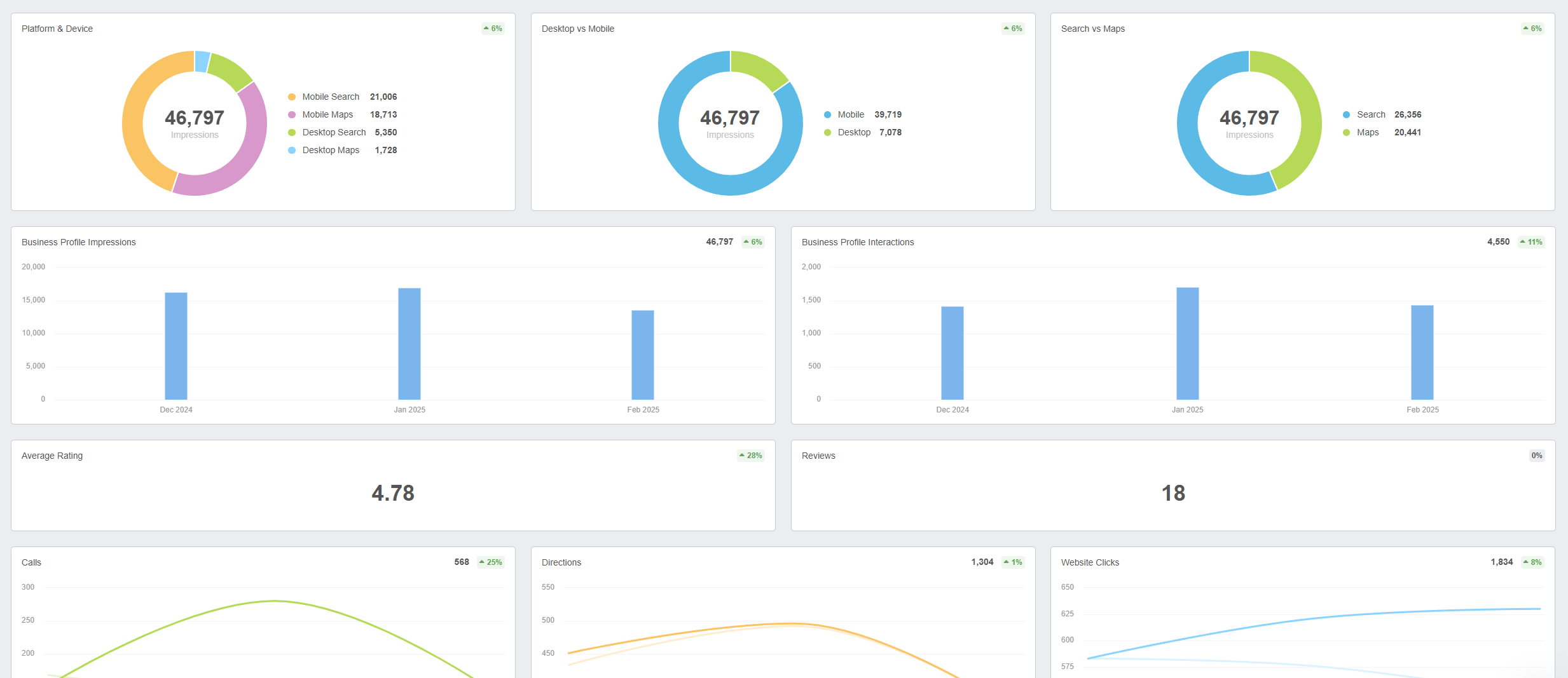Image resolution: width=1568 pixels, height=678 pixels.
Task: Toggle Desktop Search series in legend
Action: pyautogui.click(x=334, y=133)
